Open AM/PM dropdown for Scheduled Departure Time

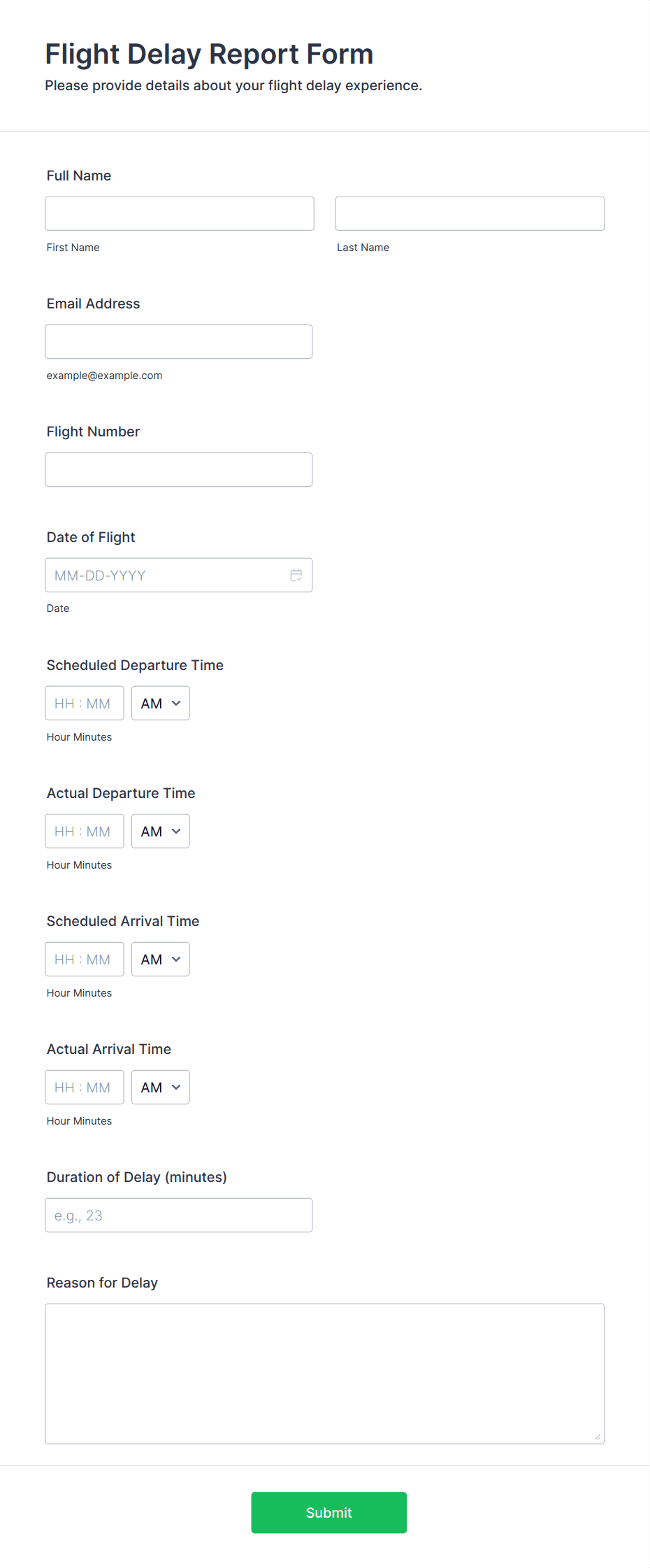coord(161,703)
